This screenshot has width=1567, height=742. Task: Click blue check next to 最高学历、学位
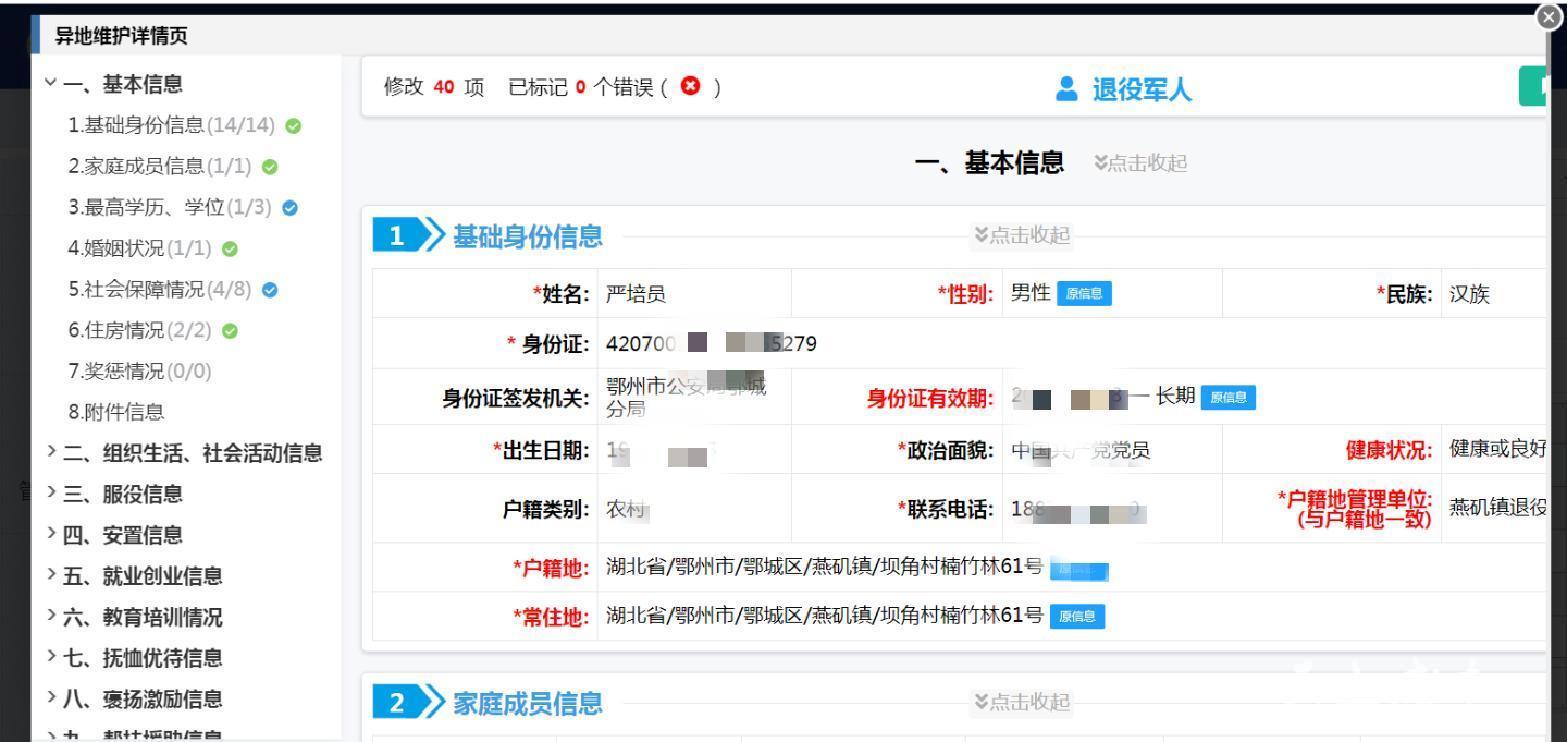click(290, 208)
